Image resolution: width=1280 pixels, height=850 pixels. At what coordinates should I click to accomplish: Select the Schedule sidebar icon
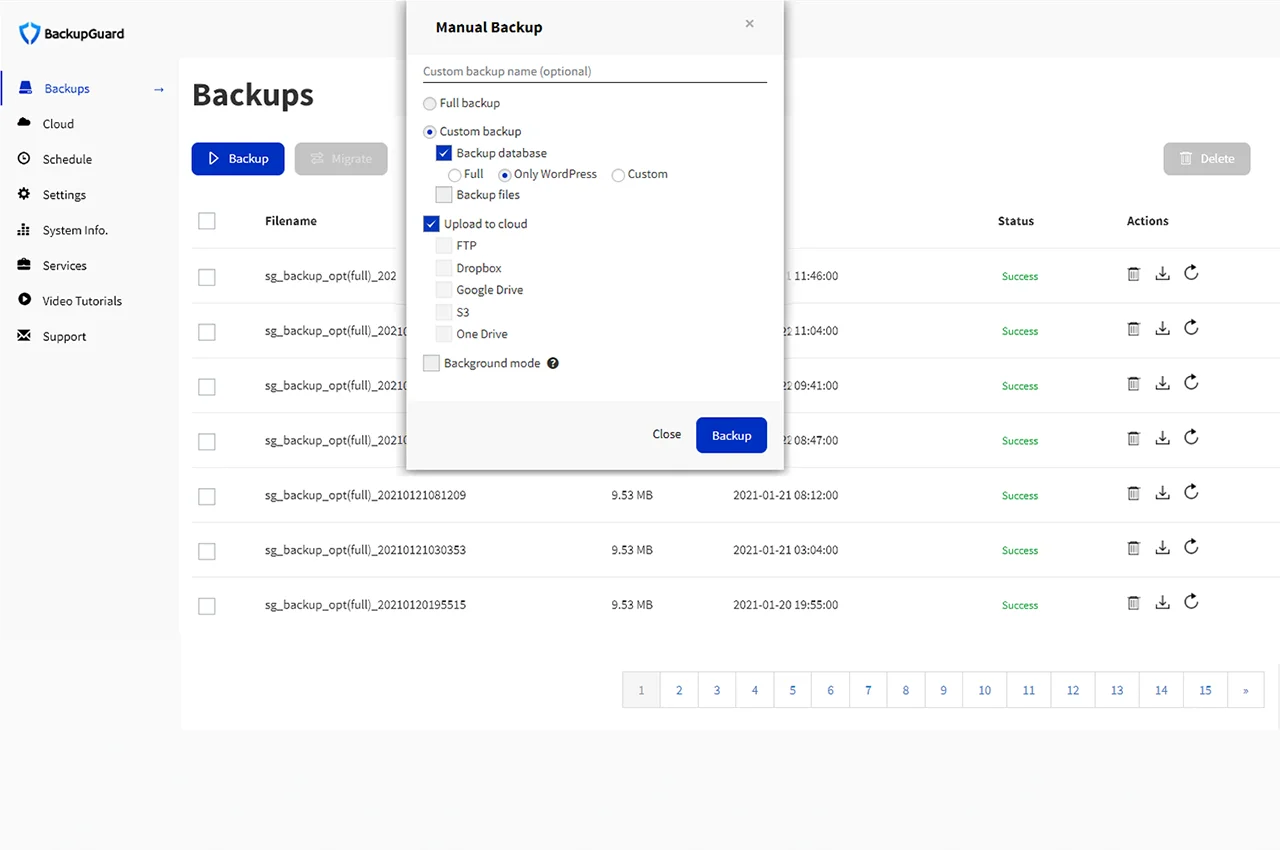coord(23,158)
